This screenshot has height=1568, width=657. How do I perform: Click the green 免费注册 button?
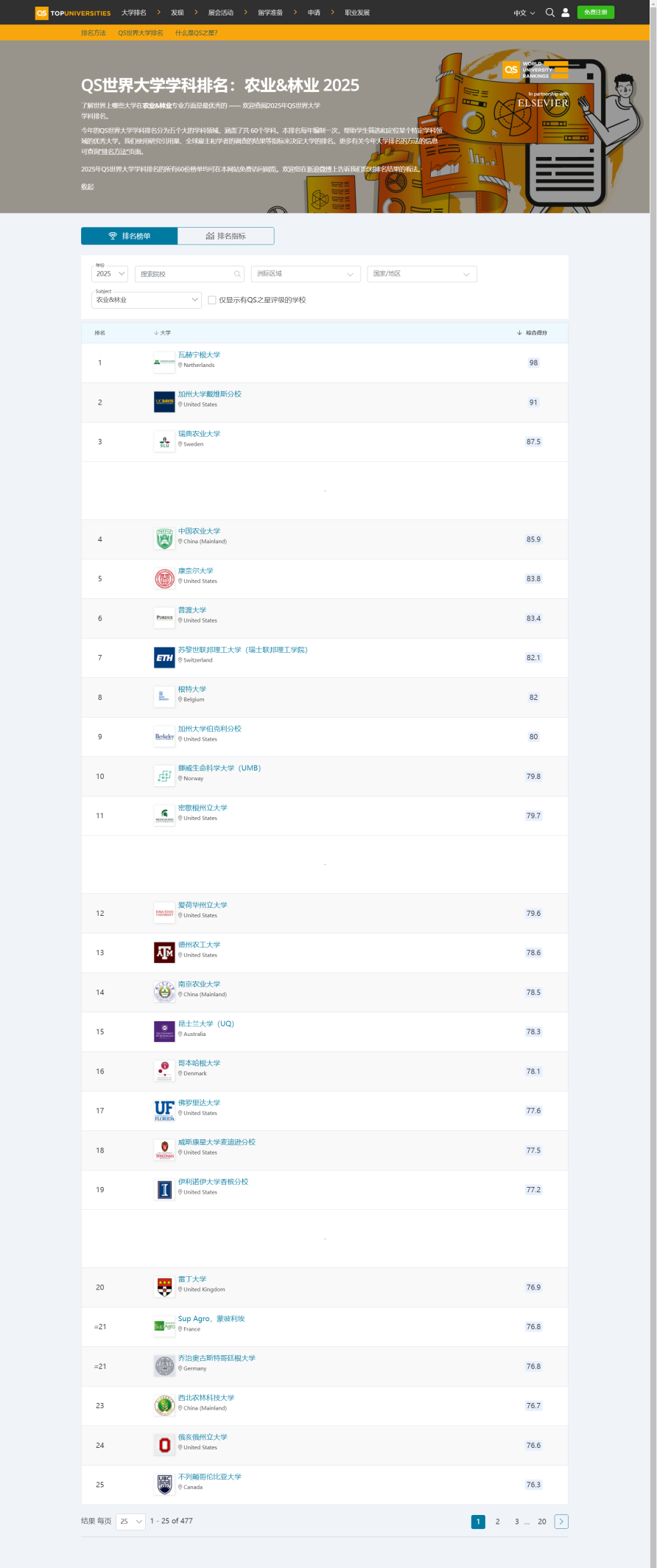pos(596,13)
